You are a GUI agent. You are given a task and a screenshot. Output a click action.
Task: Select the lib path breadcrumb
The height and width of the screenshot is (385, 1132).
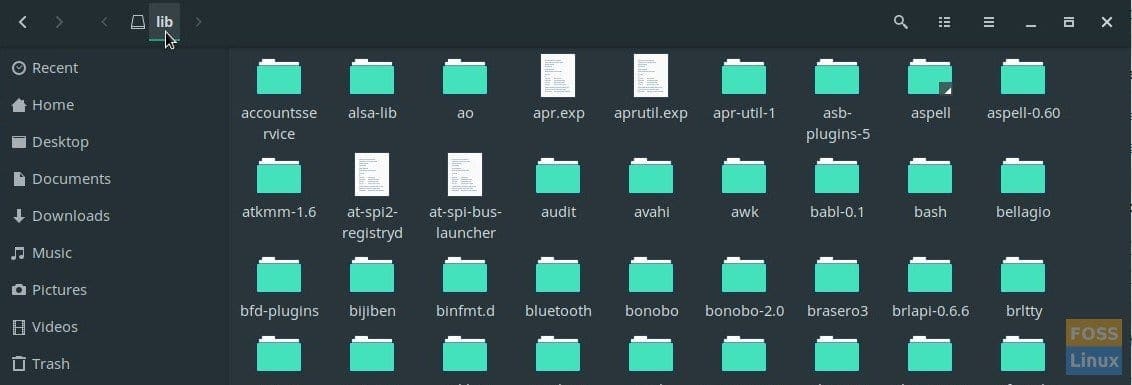165,22
